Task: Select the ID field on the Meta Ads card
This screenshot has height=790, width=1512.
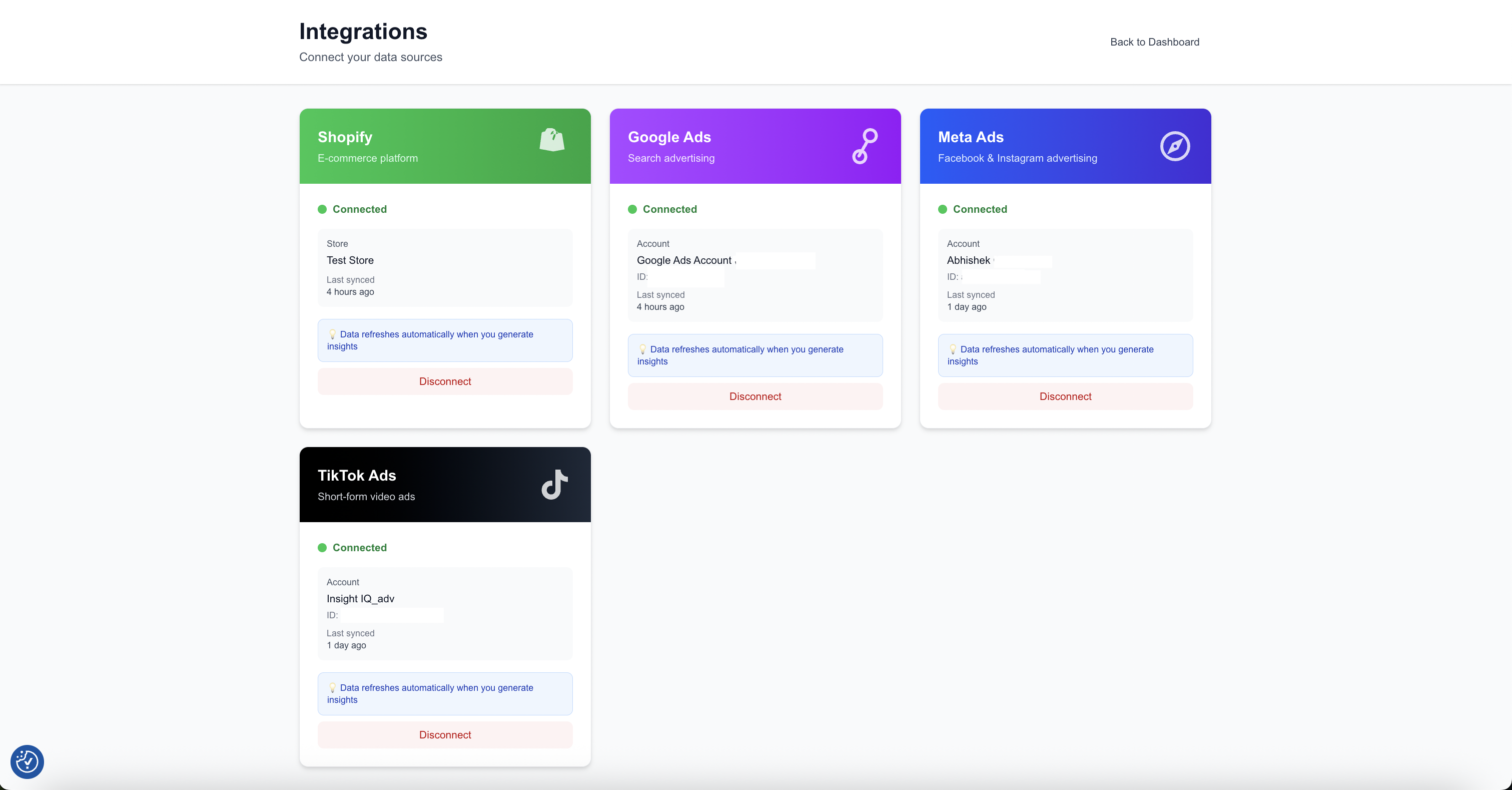Action: tap(993, 277)
